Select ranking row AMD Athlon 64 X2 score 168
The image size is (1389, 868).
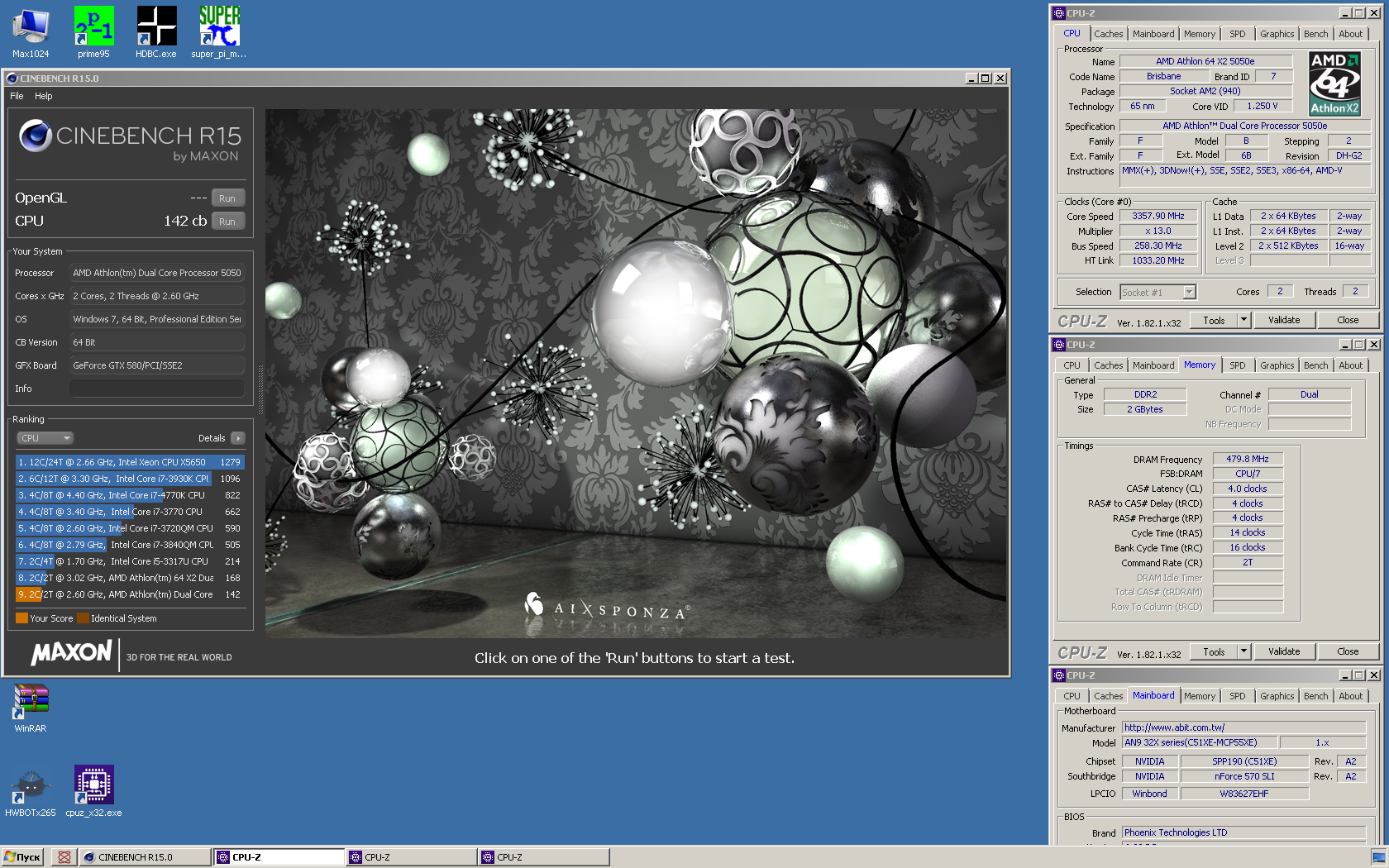[130, 578]
